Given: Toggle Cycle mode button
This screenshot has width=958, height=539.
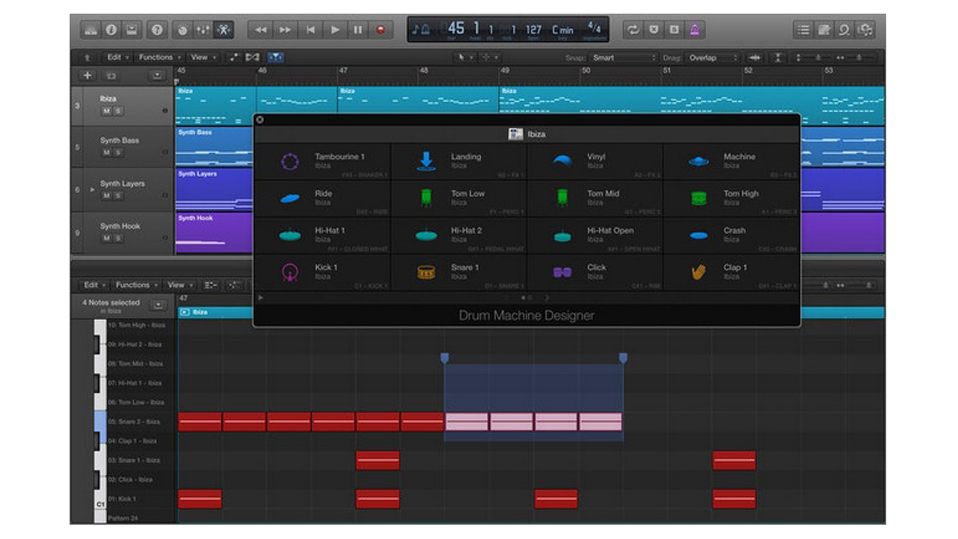Looking at the screenshot, I should click(633, 29).
